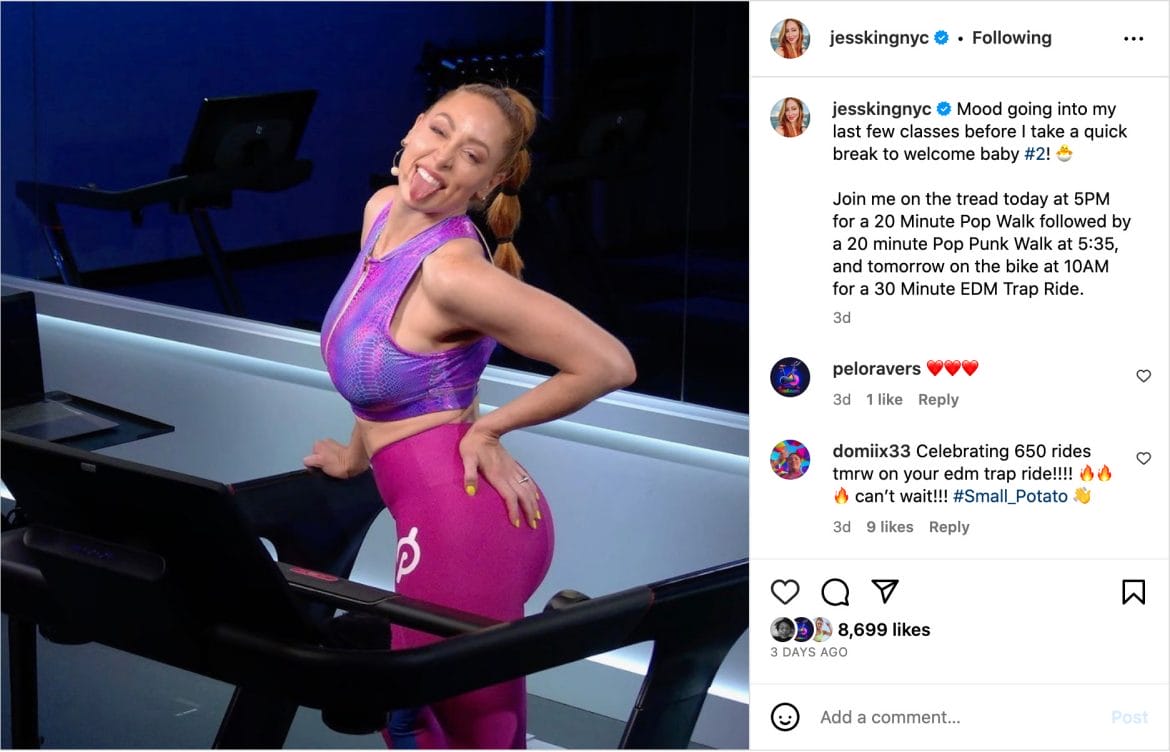This screenshot has height=752, width=1170.
Task: Save the post with the bookmark icon
Action: tap(1133, 592)
